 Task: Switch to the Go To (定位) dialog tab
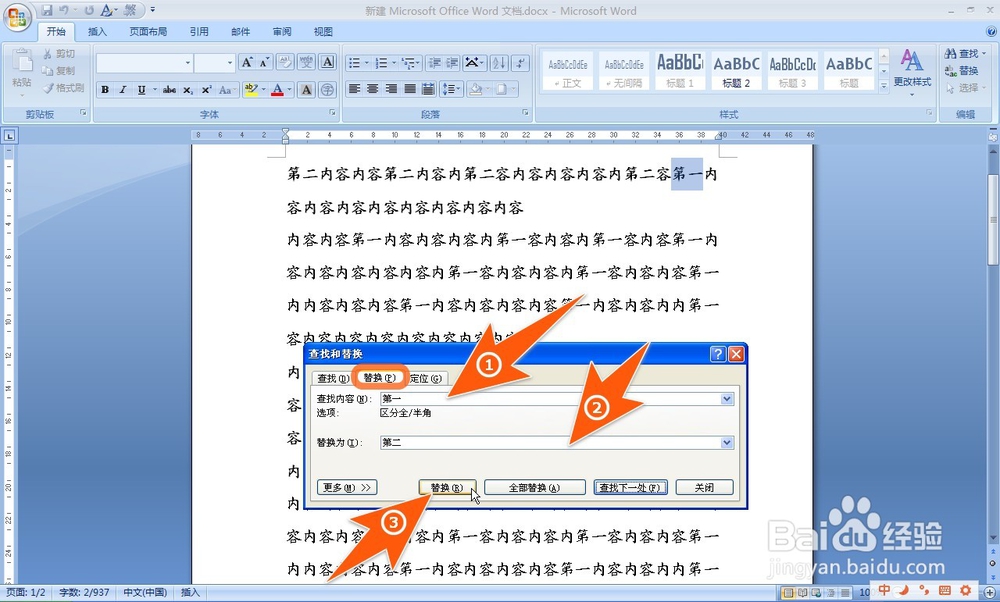[x=425, y=378]
